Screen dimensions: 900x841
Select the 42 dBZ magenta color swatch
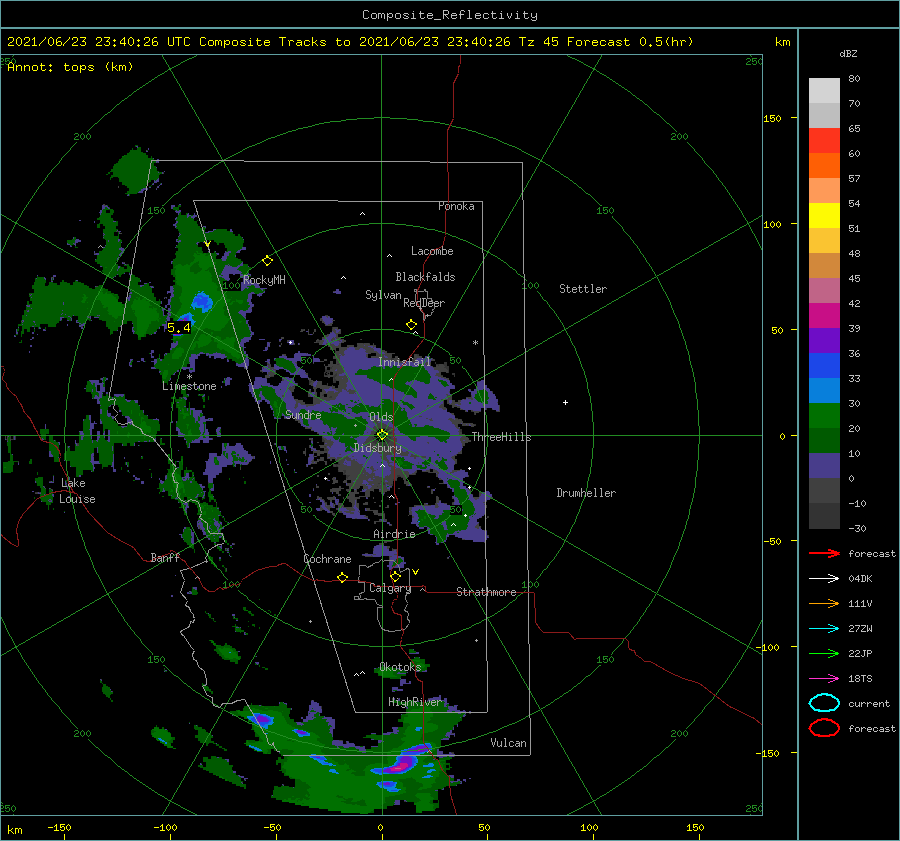tap(824, 315)
